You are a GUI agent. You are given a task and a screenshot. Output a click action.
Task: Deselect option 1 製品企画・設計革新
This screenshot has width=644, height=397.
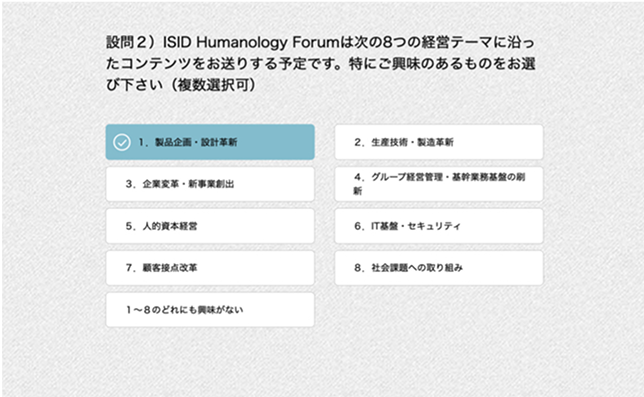[210, 142]
